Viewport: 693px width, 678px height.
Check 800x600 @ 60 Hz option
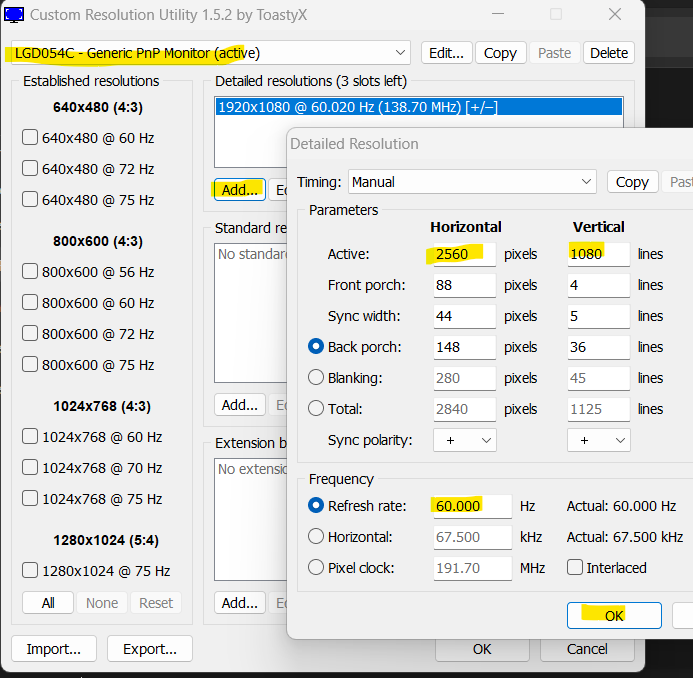pyautogui.click(x=30, y=302)
